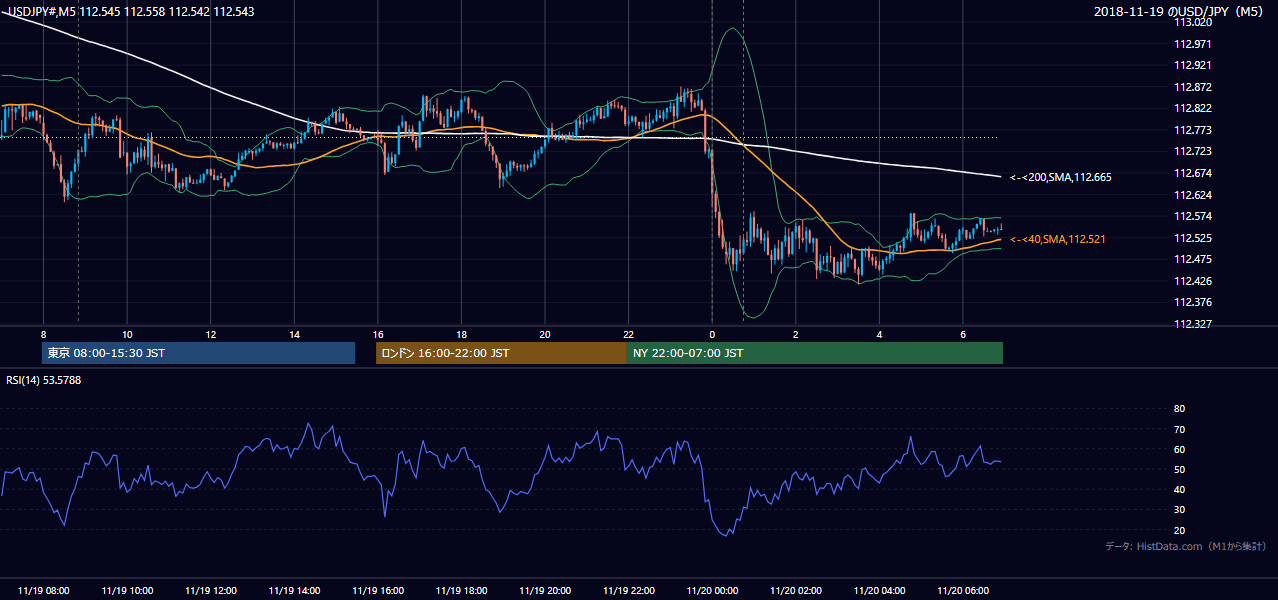The image size is (1278, 600).
Task: Click the 11/20 00:00 time label
Action: click(x=712, y=591)
